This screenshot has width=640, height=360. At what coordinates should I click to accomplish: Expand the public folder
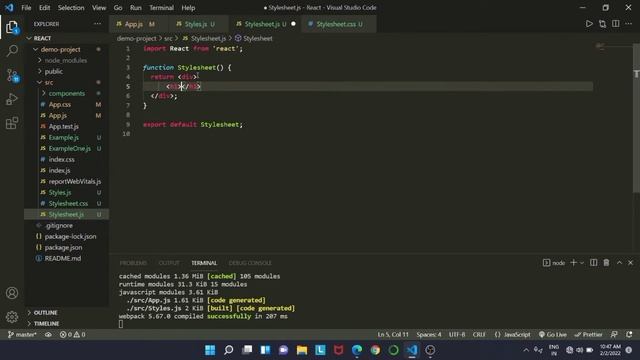pos(67,71)
